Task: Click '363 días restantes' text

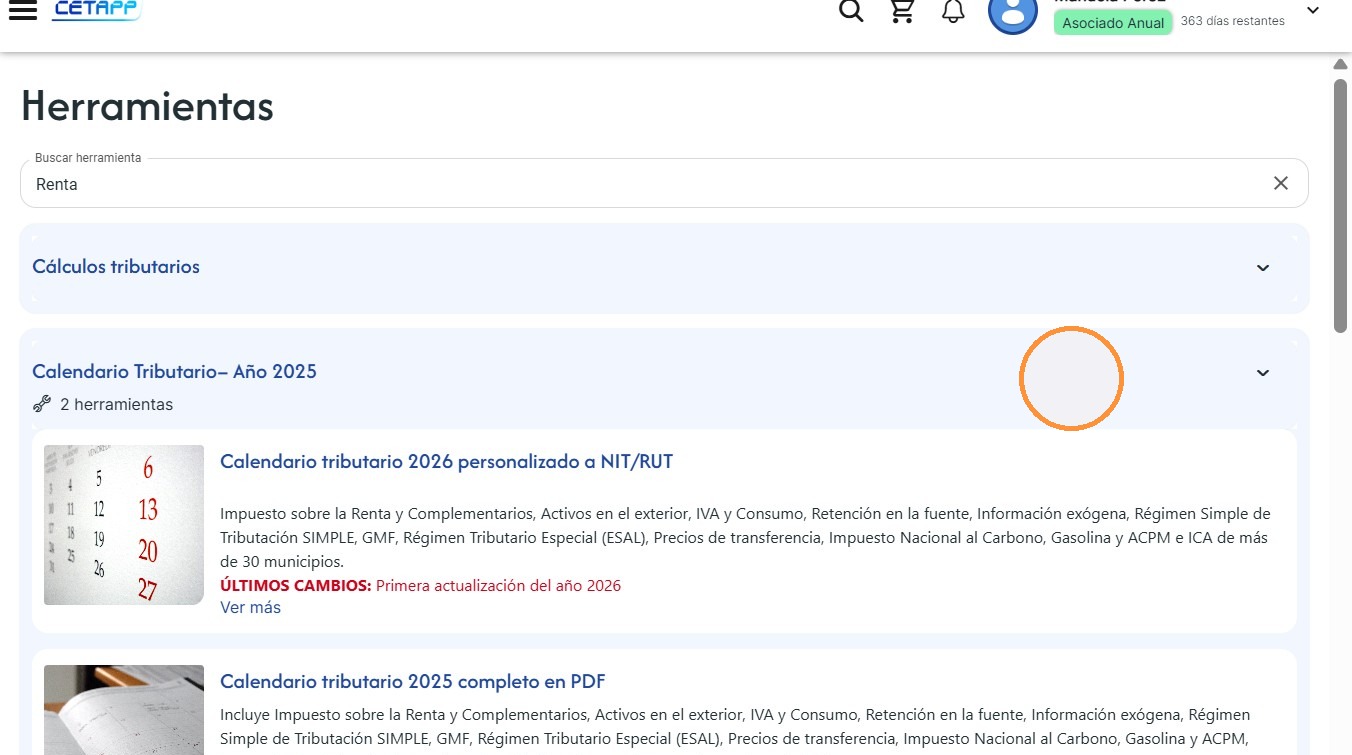Action: click(1232, 21)
